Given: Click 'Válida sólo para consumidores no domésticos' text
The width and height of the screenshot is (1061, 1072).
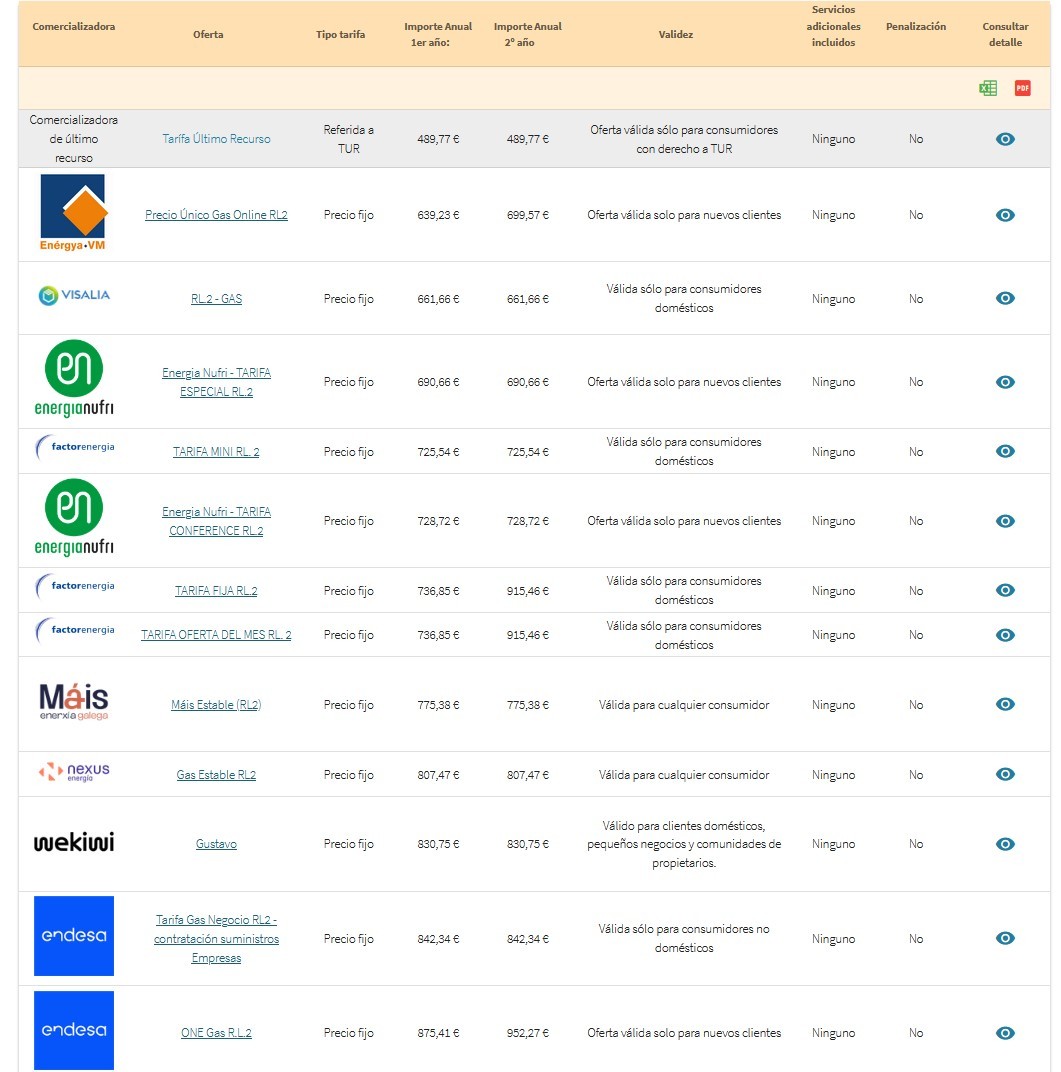Looking at the screenshot, I should point(684,939).
